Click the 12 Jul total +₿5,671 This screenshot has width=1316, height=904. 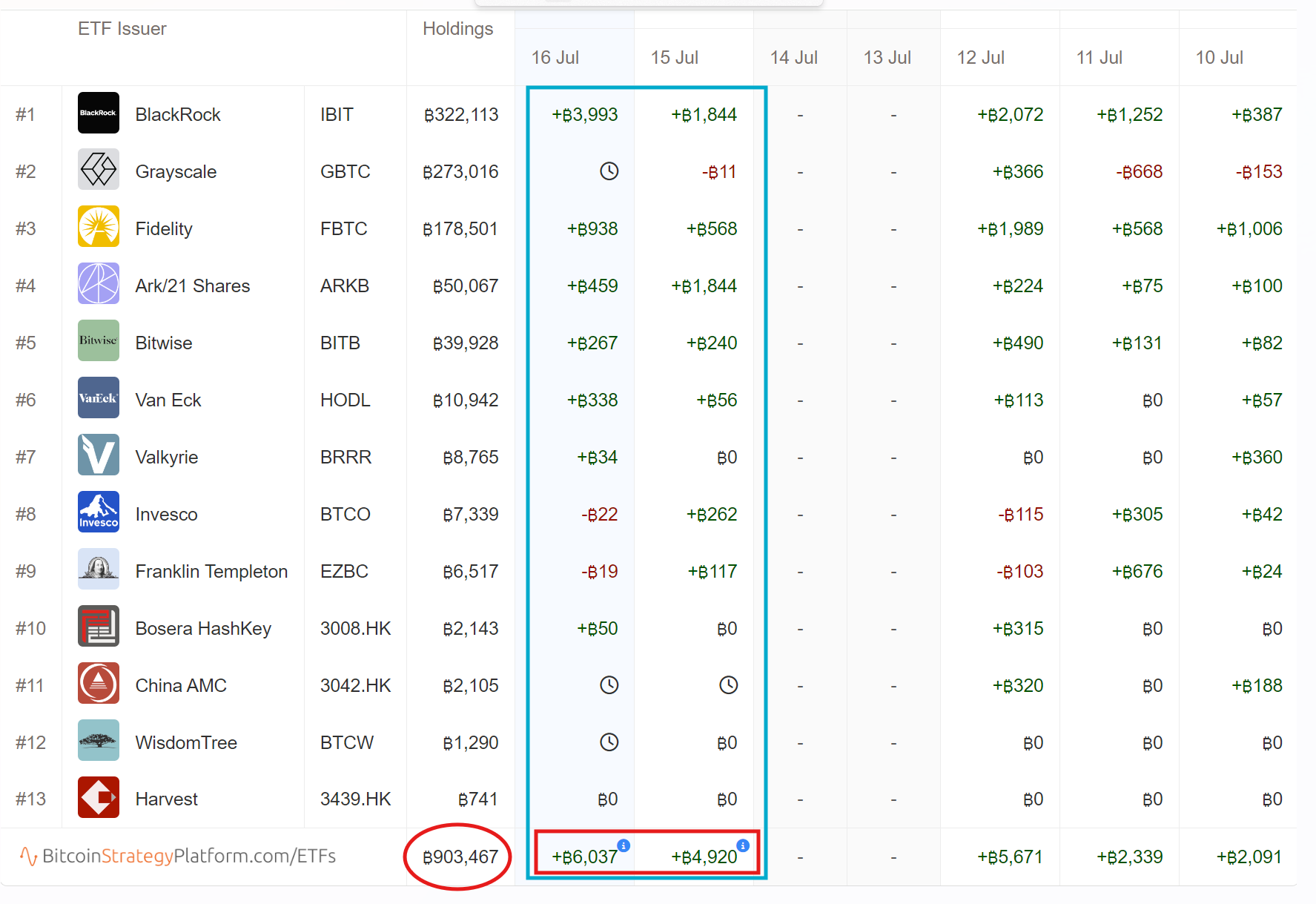[1010, 857]
